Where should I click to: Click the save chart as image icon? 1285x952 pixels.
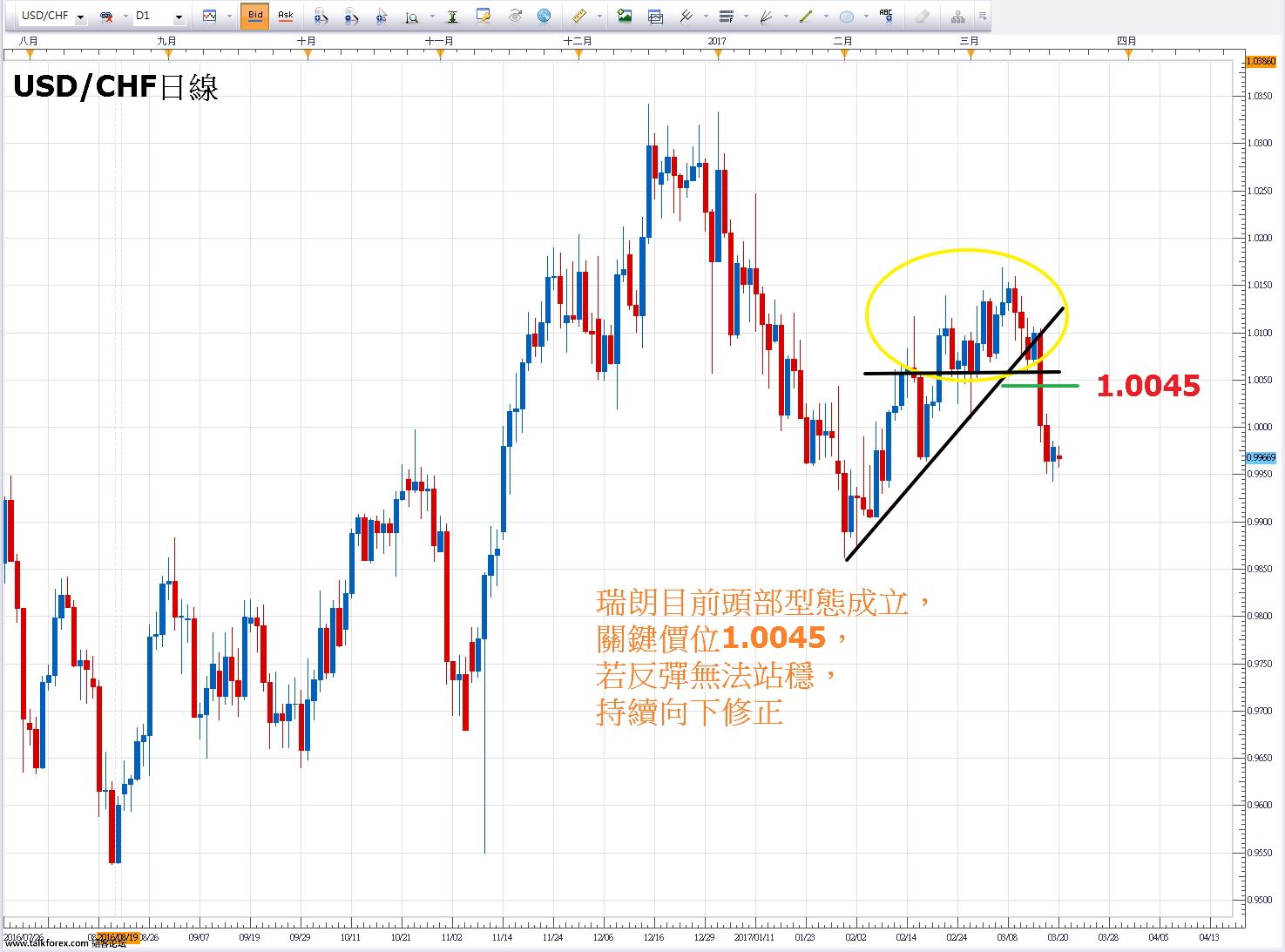(625, 16)
